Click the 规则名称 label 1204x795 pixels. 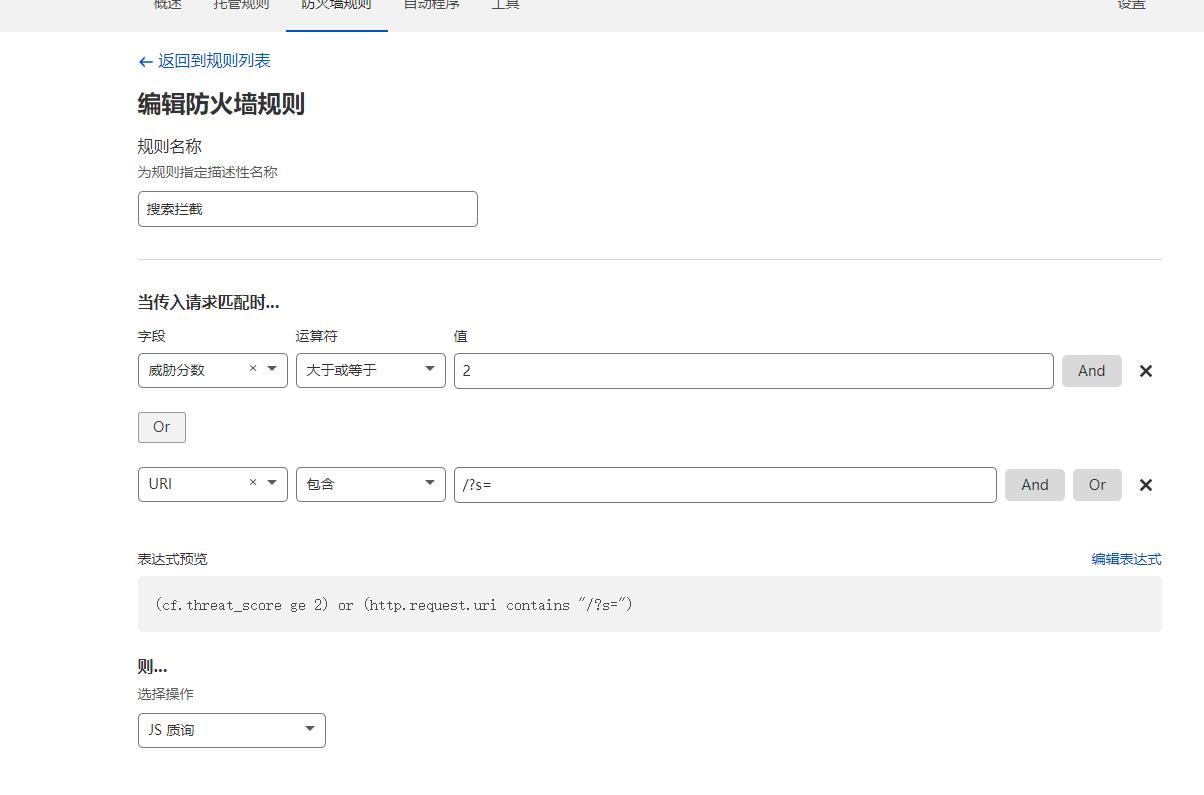click(170, 146)
